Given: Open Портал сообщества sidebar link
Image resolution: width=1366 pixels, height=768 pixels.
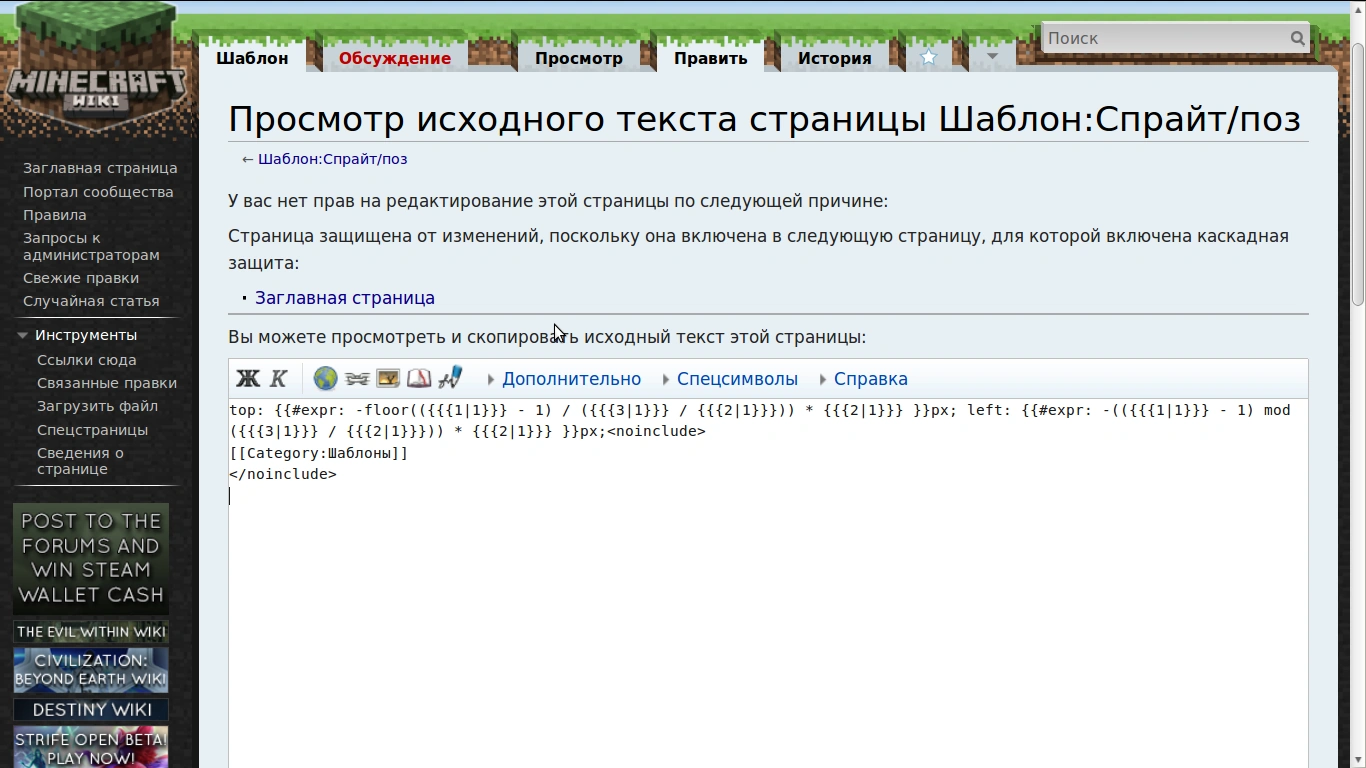Looking at the screenshot, I should (98, 192).
